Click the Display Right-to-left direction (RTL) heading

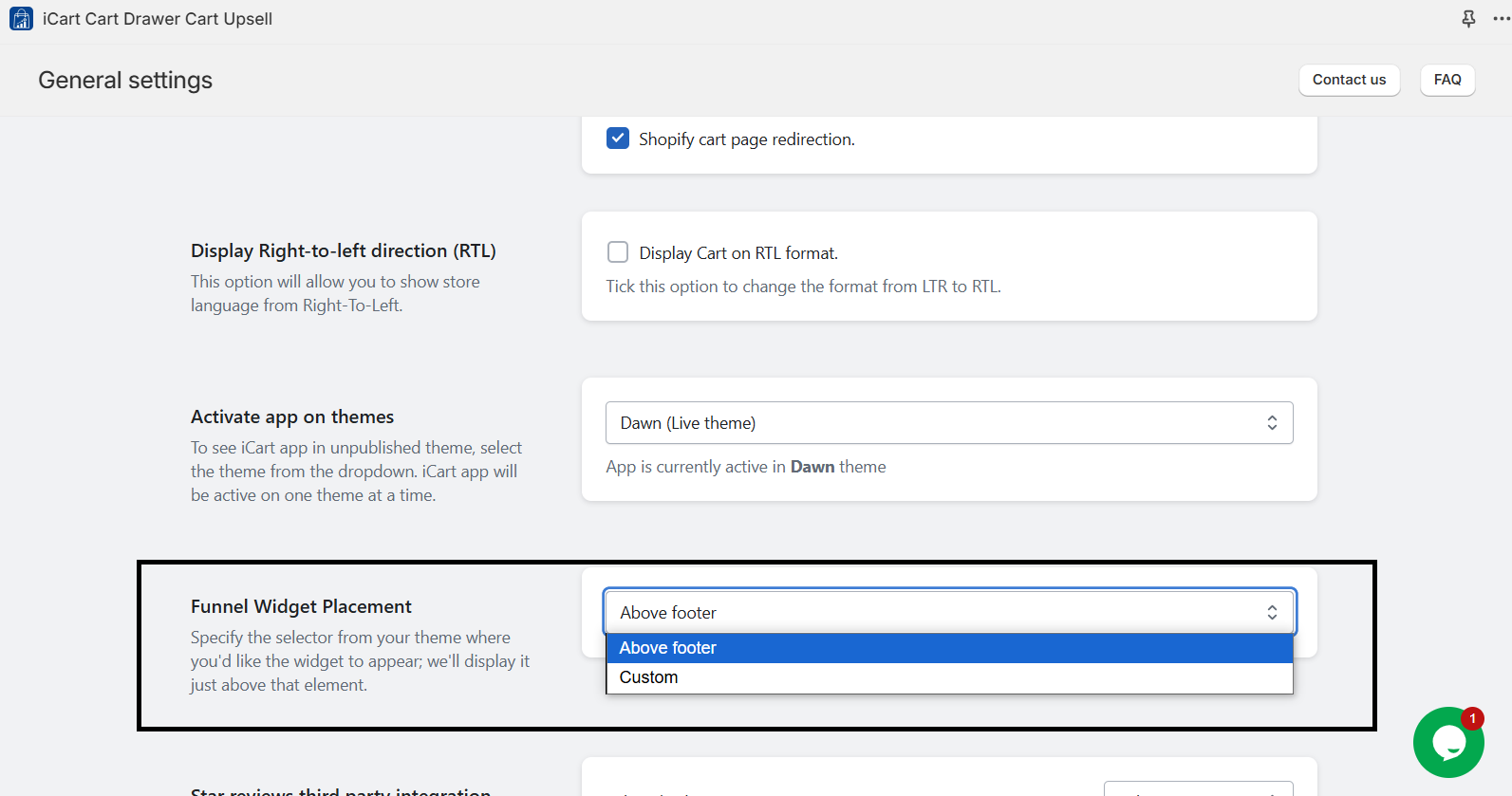click(344, 250)
